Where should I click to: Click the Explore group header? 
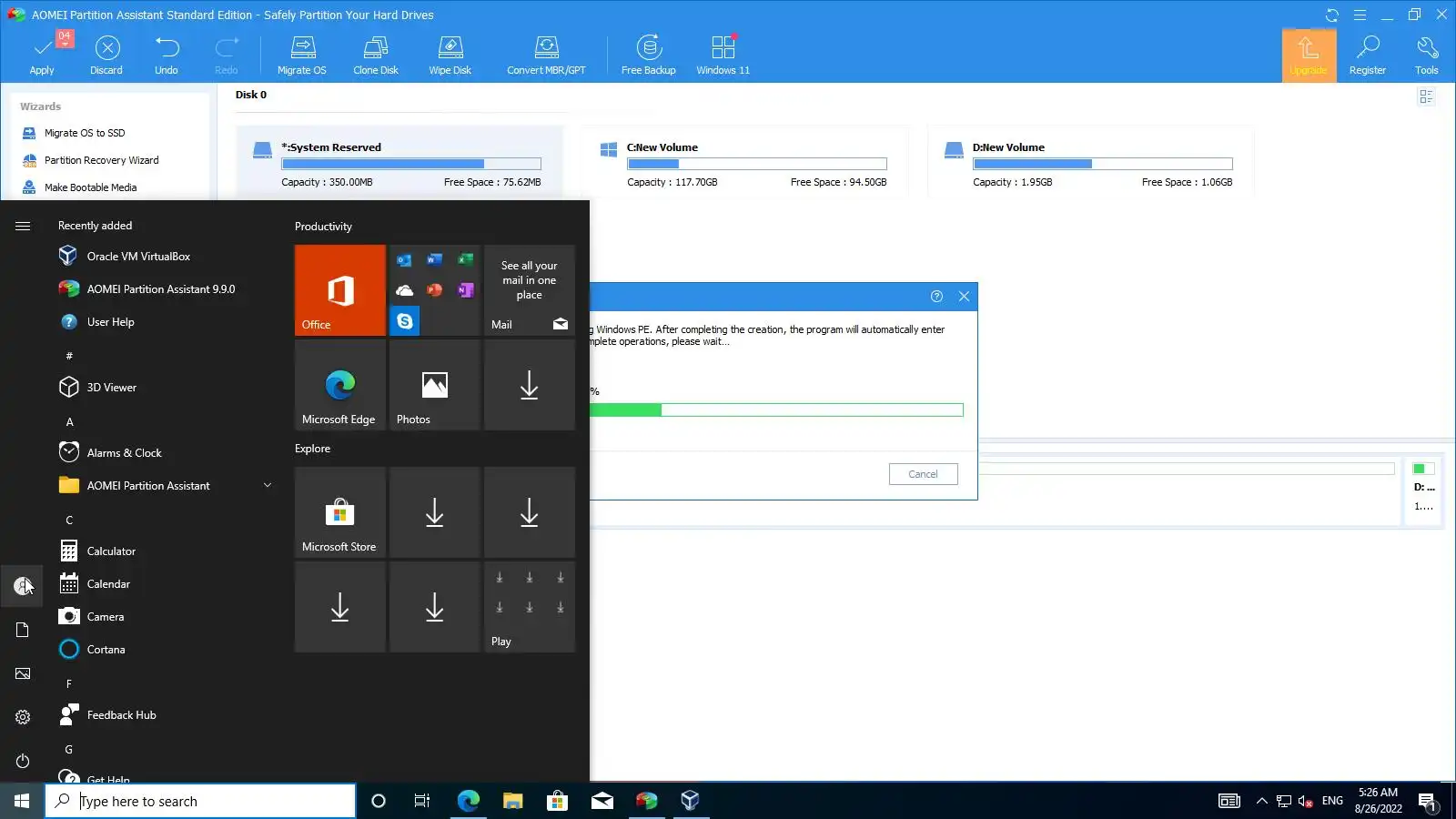pos(312,449)
